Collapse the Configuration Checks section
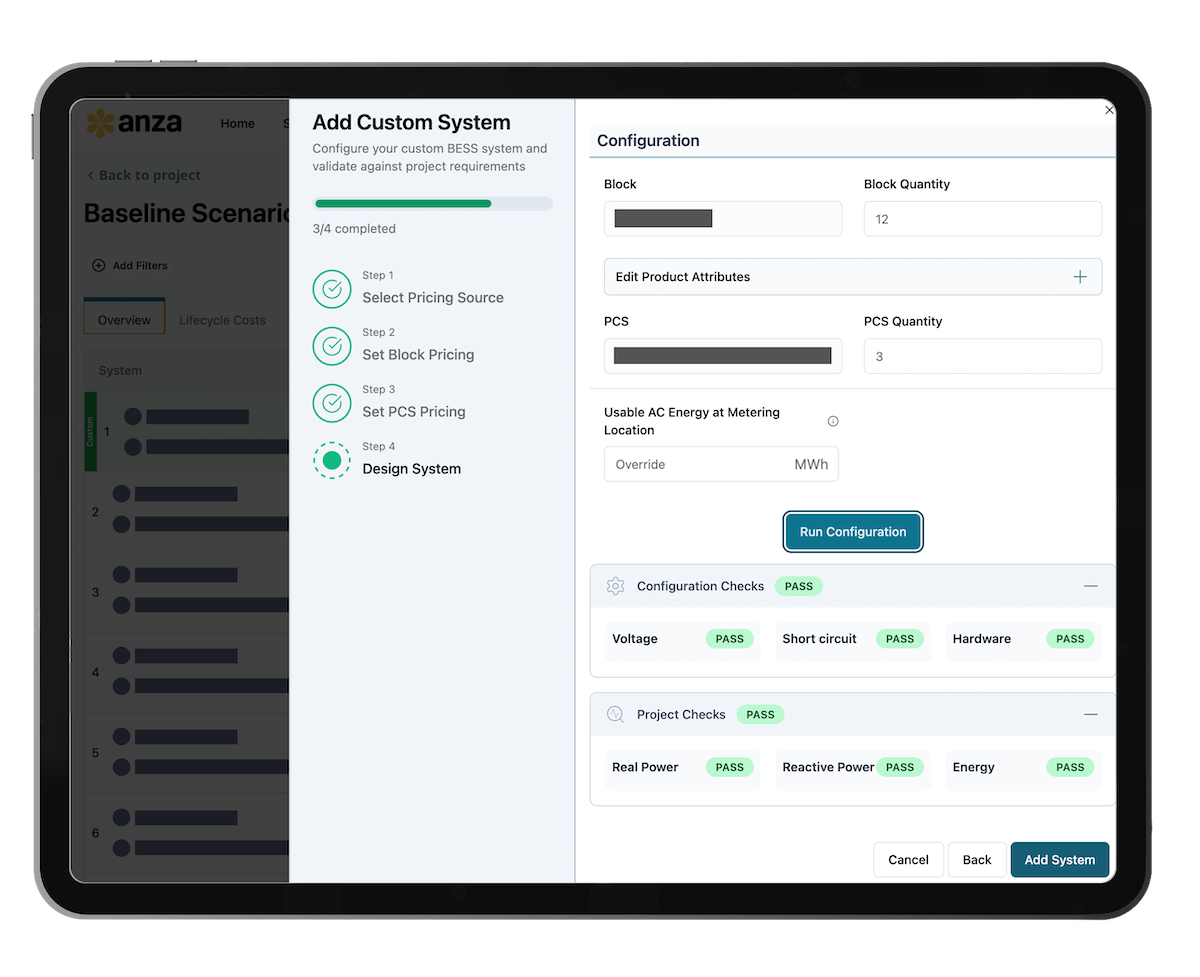The image size is (1200, 977). pyautogui.click(x=1090, y=586)
